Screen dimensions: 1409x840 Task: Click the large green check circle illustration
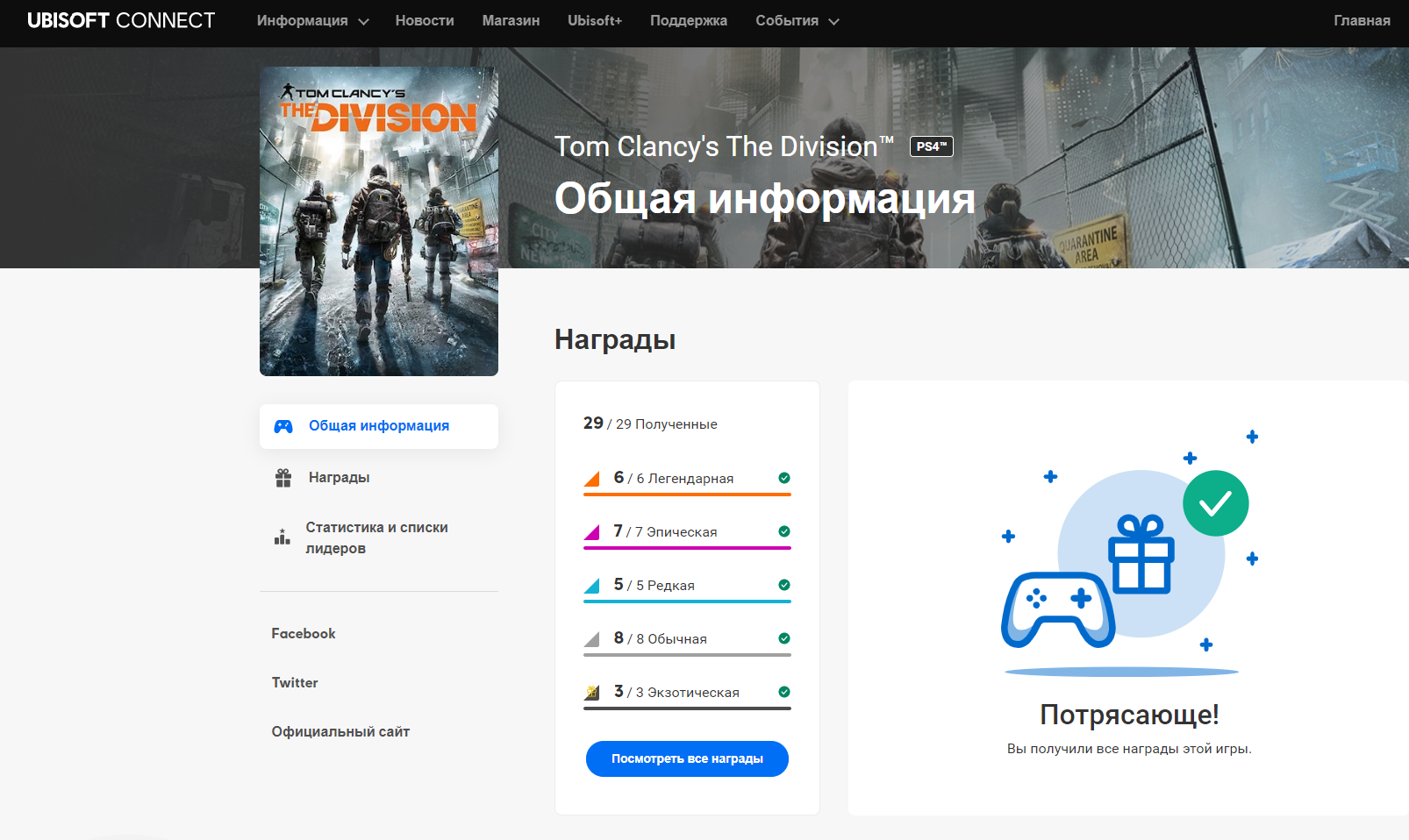click(1215, 503)
